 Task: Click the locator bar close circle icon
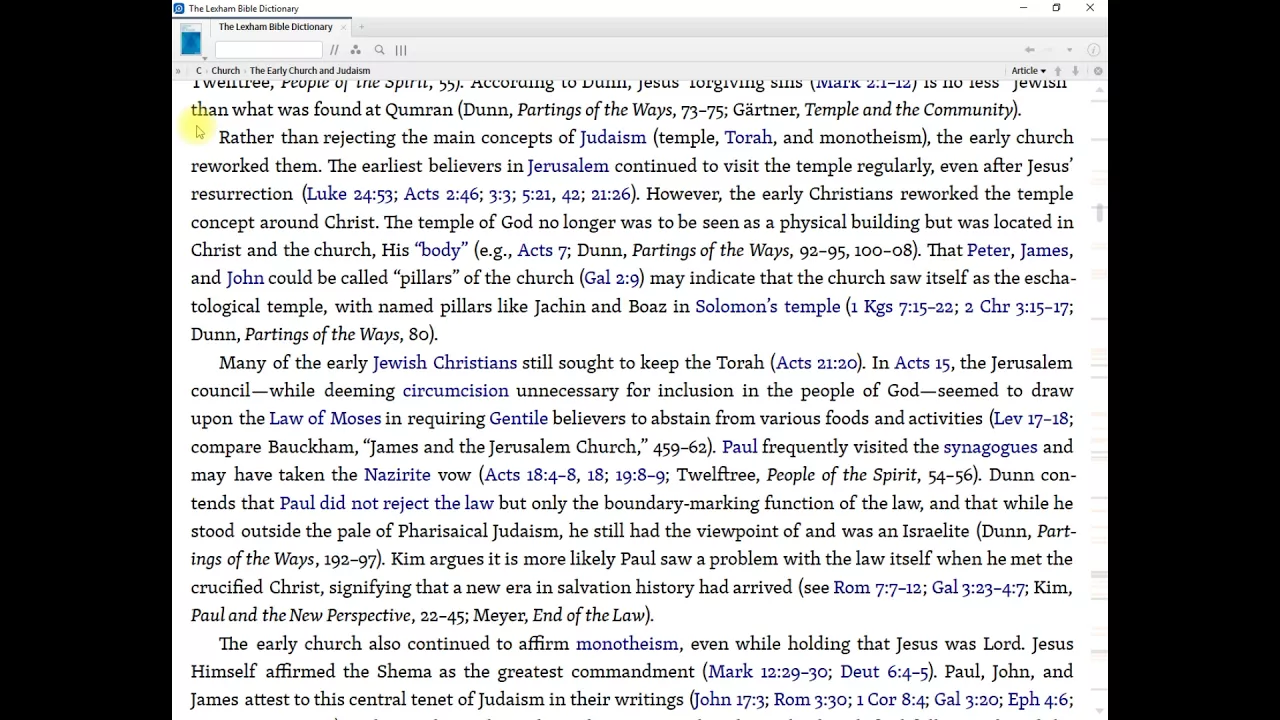point(1098,71)
